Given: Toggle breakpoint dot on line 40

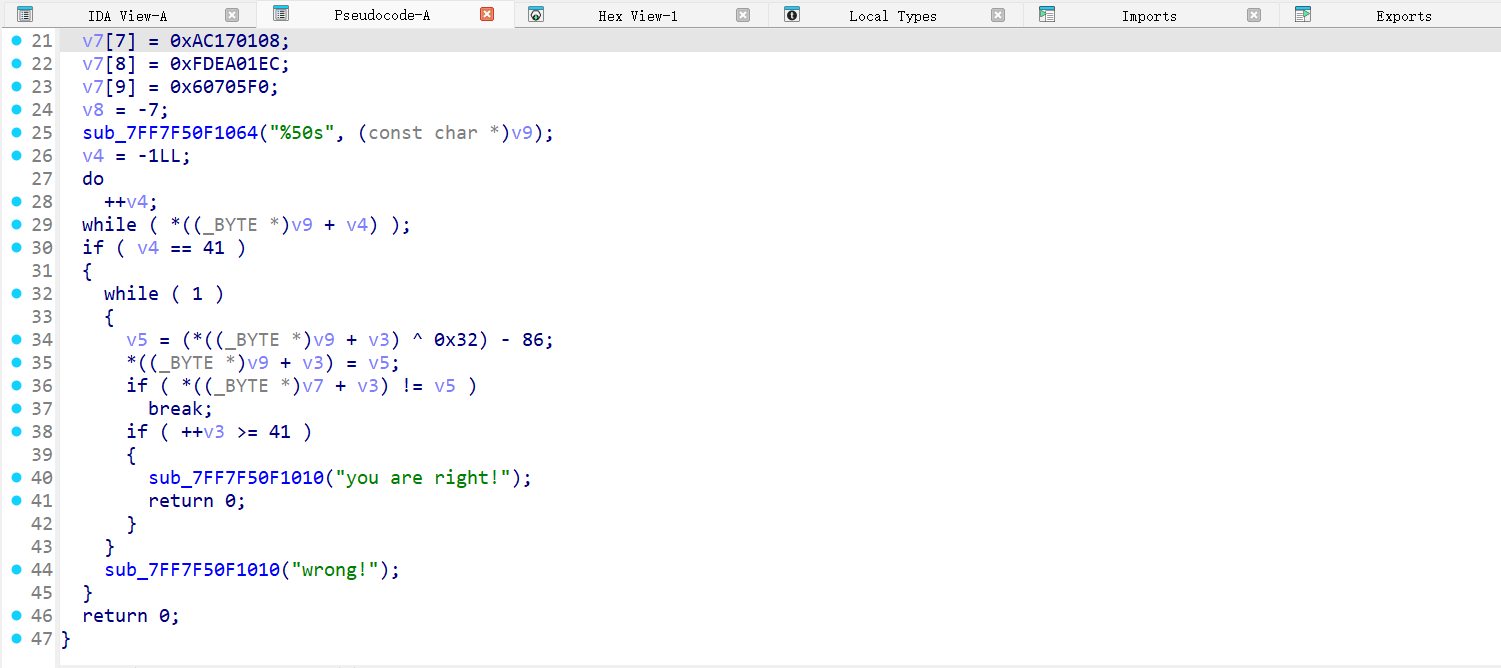Looking at the screenshot, I should 16,478.
